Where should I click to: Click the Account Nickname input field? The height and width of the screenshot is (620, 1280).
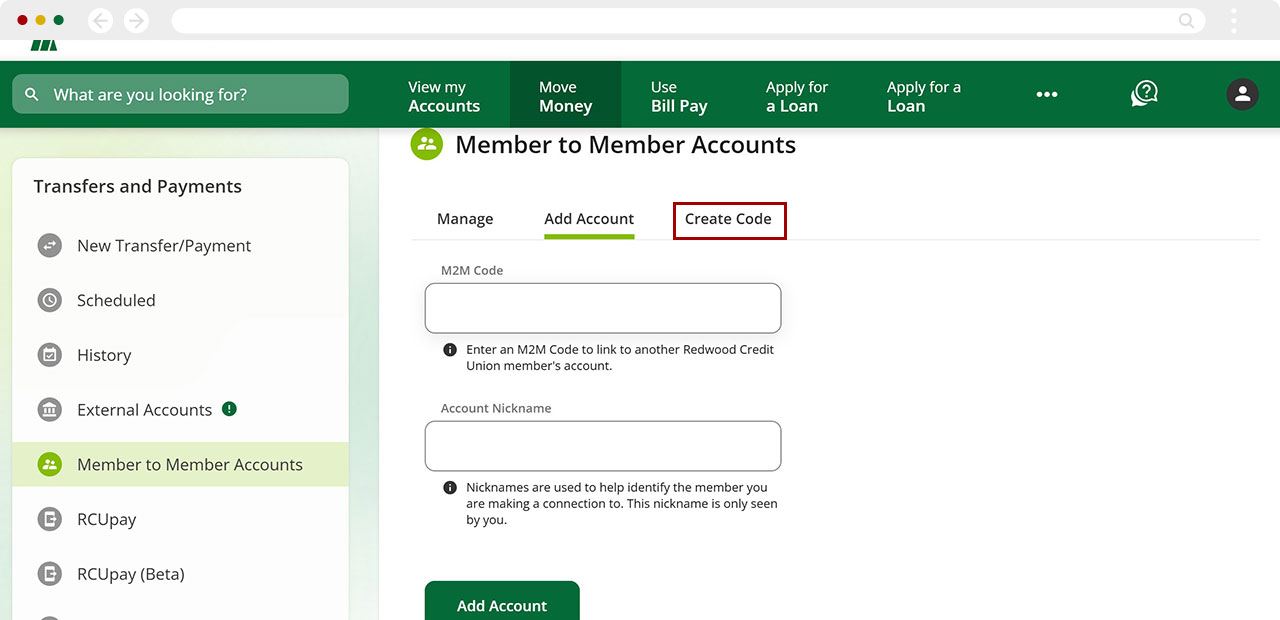[x=603, y=446]
